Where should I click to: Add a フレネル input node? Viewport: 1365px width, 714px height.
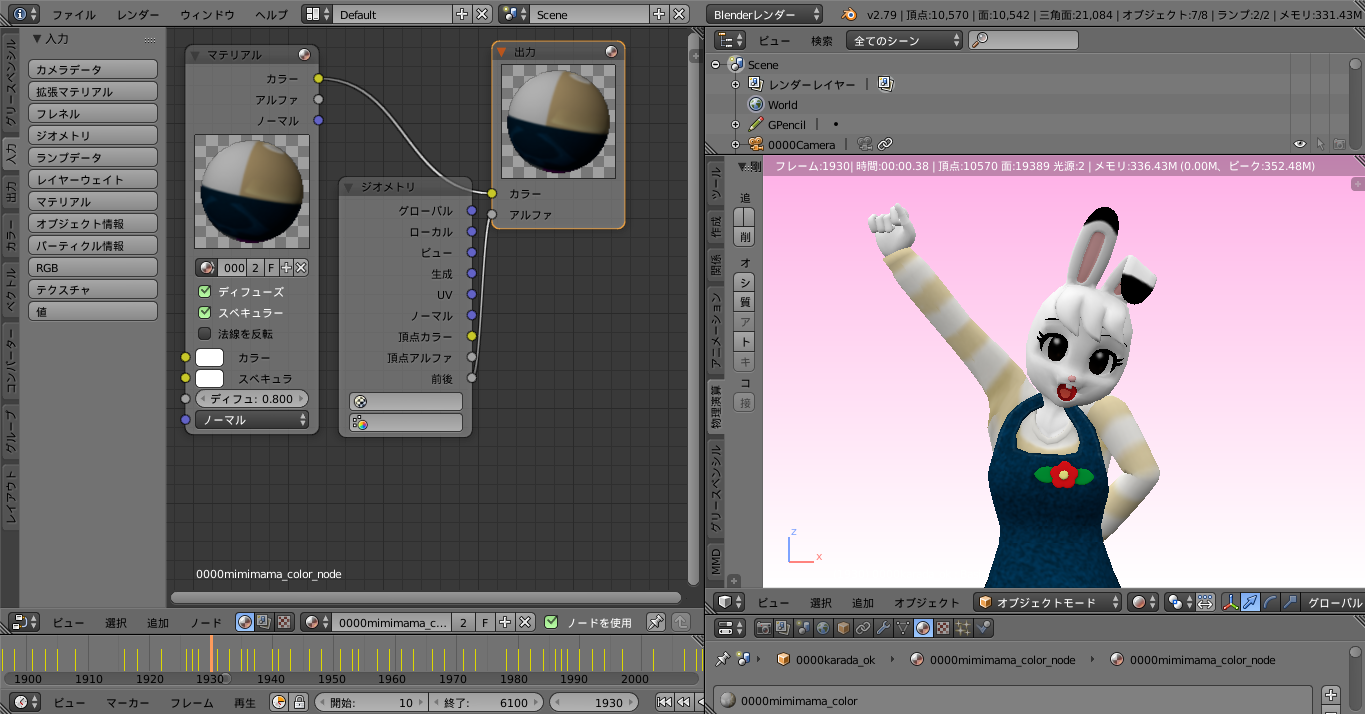tap(93, 114)
